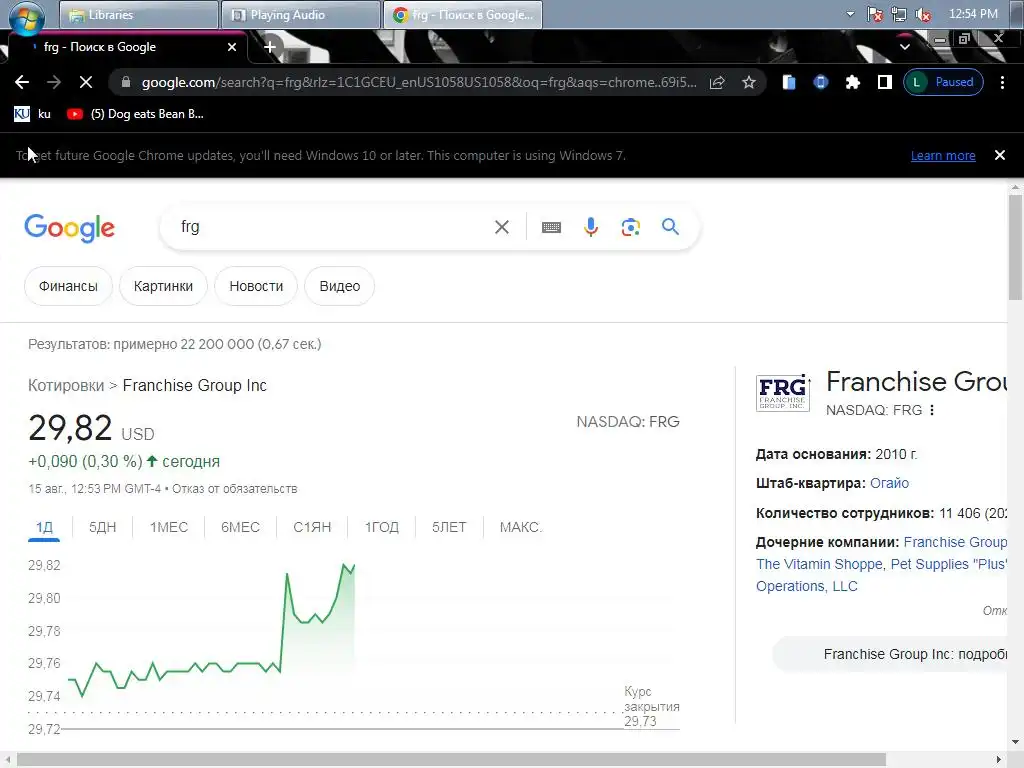1024x768 pixels.
Task: Share this page icon in address bar
Action: tap(717, 82)
